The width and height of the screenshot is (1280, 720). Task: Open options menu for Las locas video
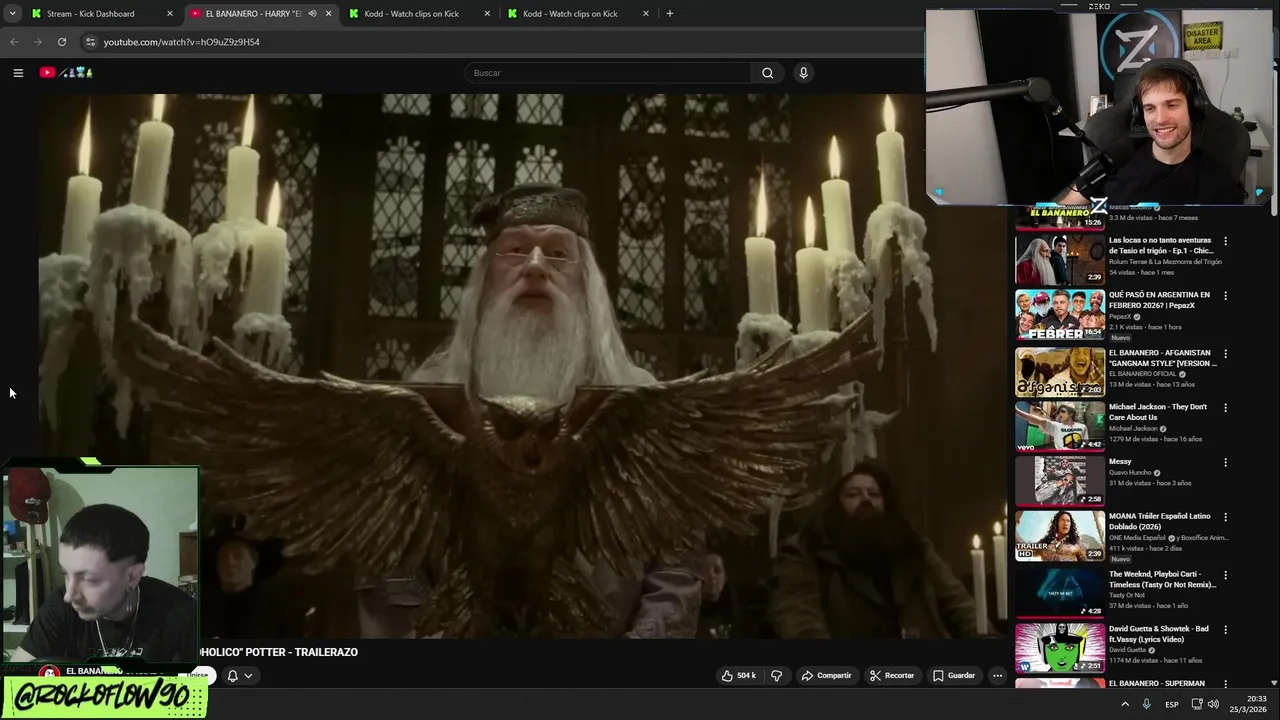[x=1225, y=241]
